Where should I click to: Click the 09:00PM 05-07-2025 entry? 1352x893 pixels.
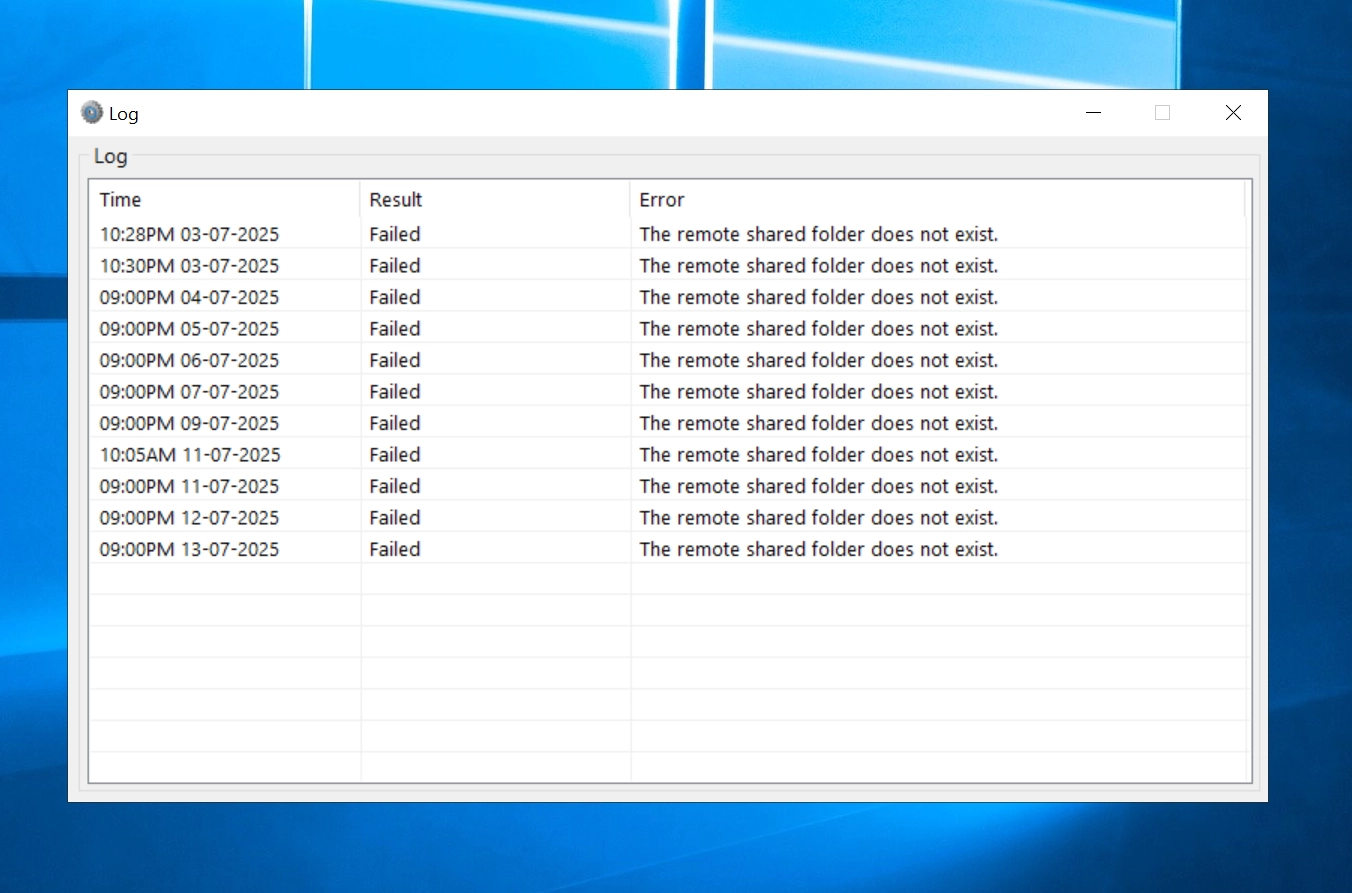[189, 329]
